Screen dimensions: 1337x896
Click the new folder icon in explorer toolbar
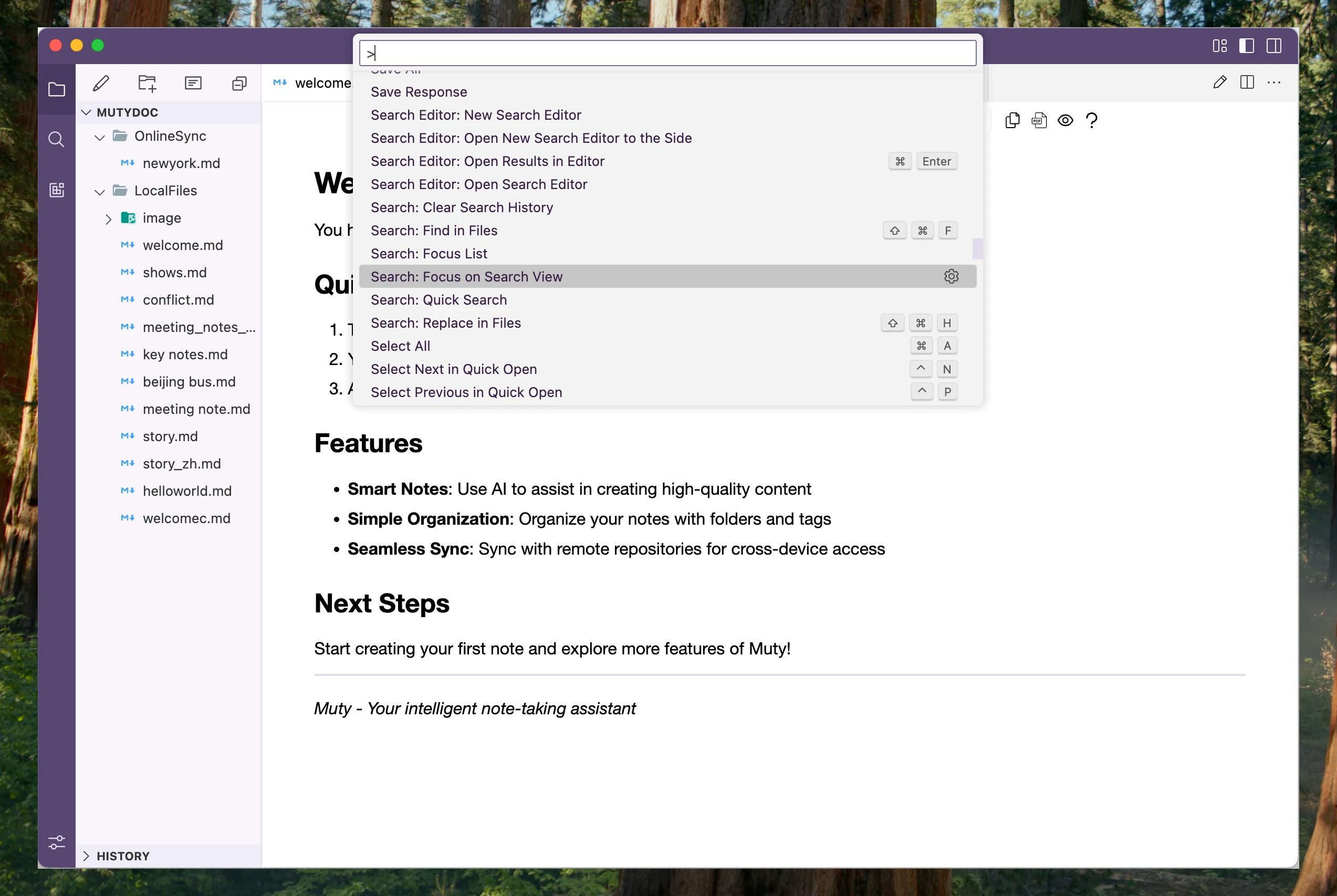147,84
